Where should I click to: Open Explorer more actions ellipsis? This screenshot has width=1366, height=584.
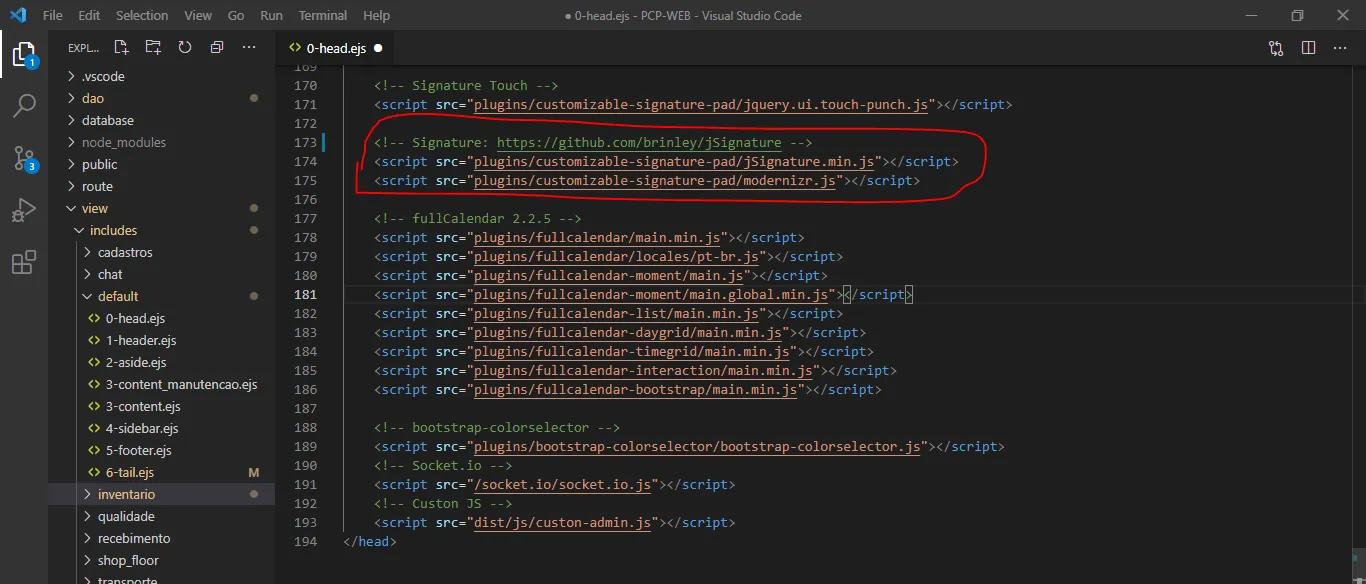click(x=249, y=47)
